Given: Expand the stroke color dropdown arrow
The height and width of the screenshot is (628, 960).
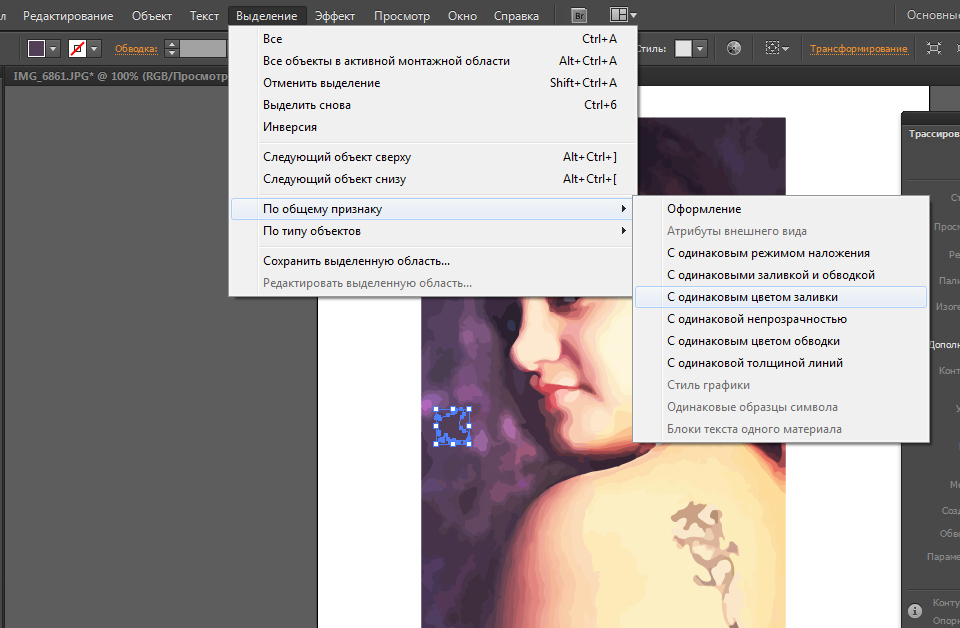Looking at the screenshot, I should (x=94, y=48).
